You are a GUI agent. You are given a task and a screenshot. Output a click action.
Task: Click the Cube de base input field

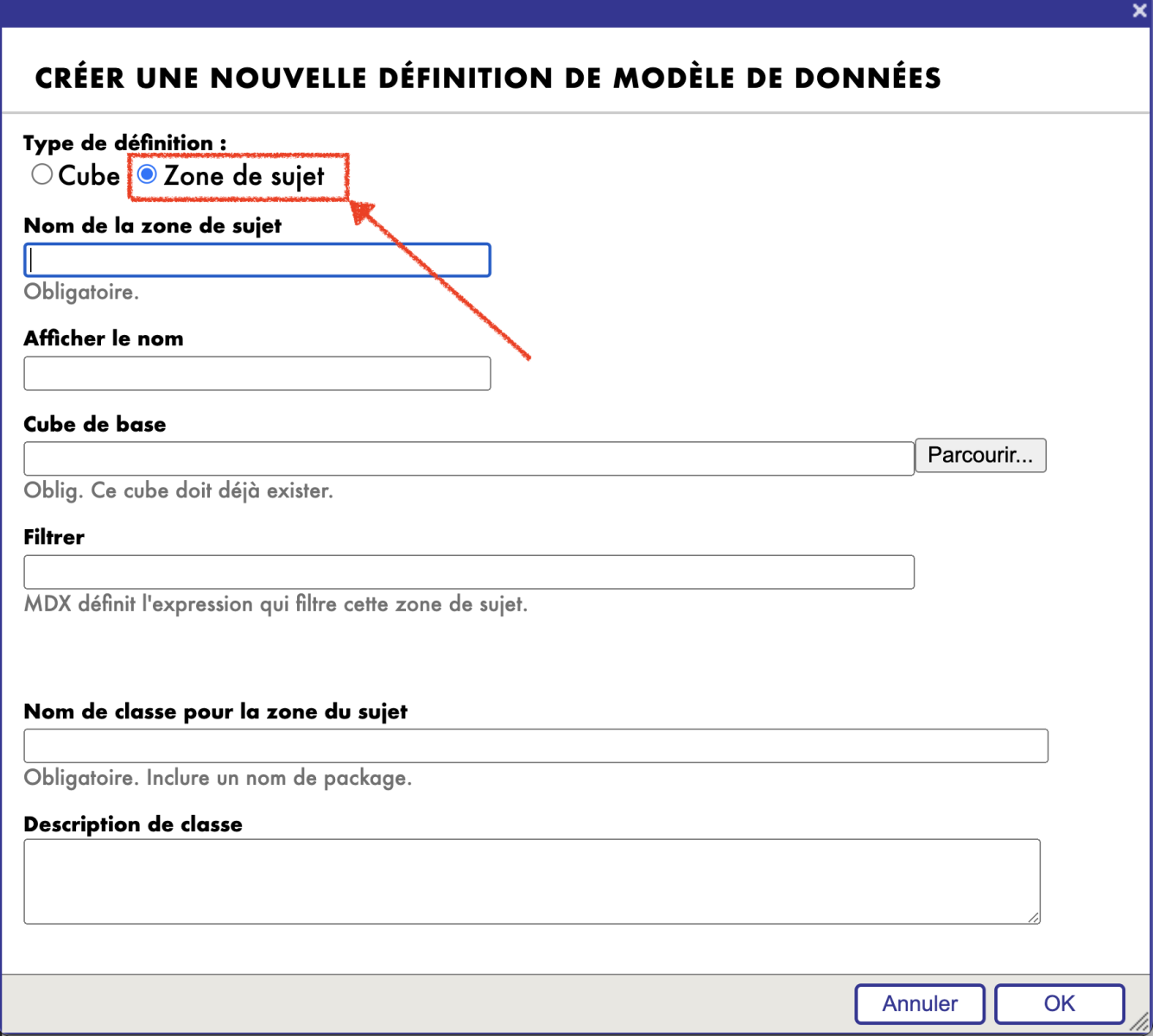468,458
